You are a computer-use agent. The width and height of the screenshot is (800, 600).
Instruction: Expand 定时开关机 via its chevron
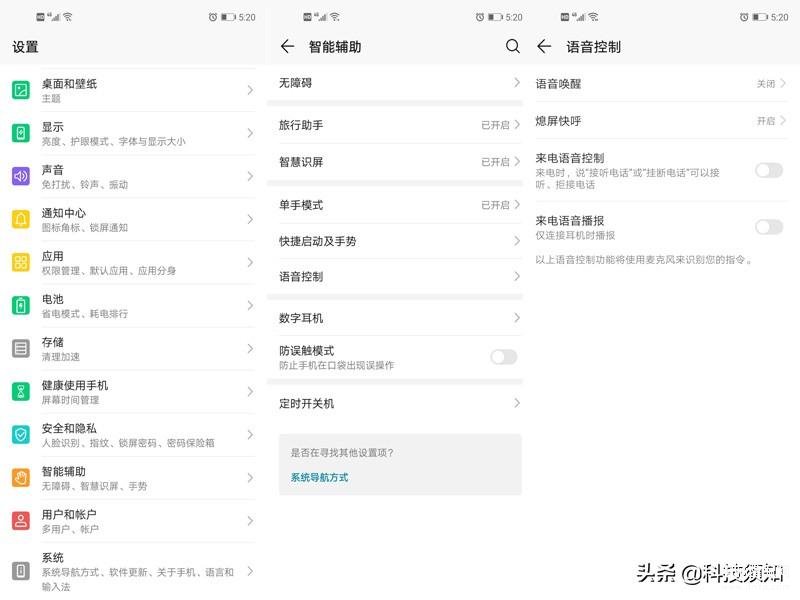click(x=517, y=403)
